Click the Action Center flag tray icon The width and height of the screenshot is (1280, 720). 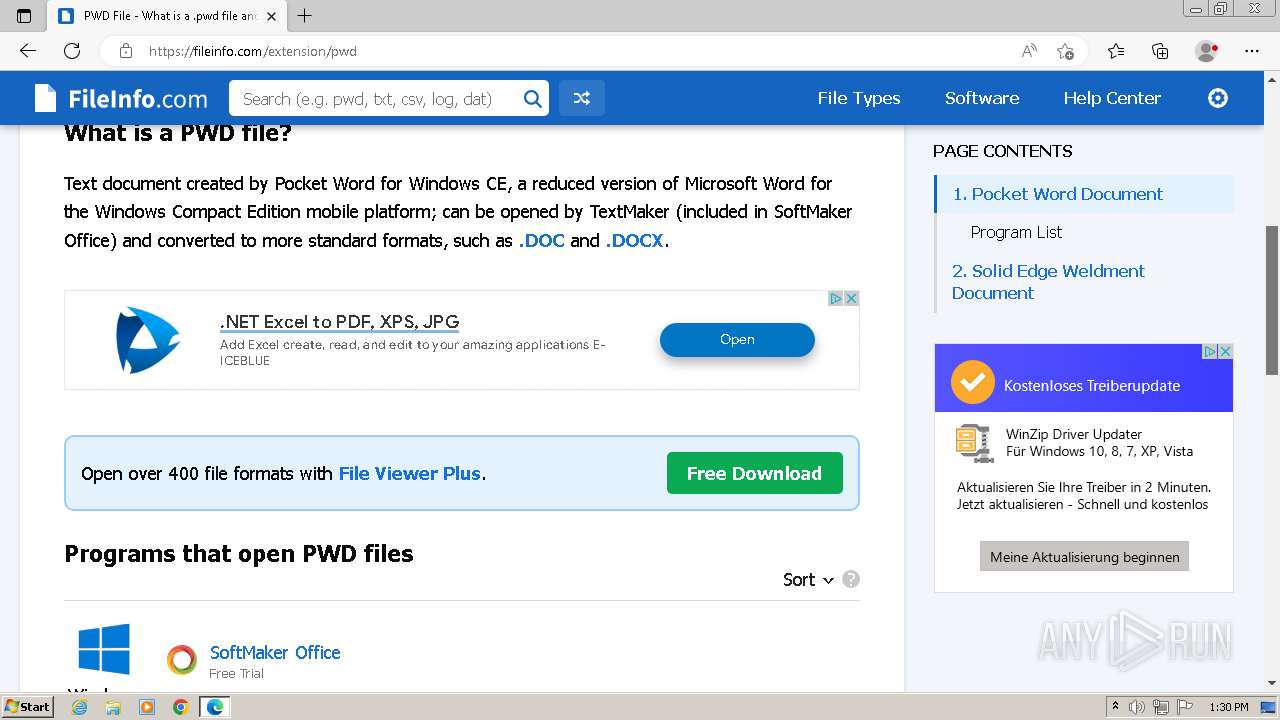tap(1185, 707)
